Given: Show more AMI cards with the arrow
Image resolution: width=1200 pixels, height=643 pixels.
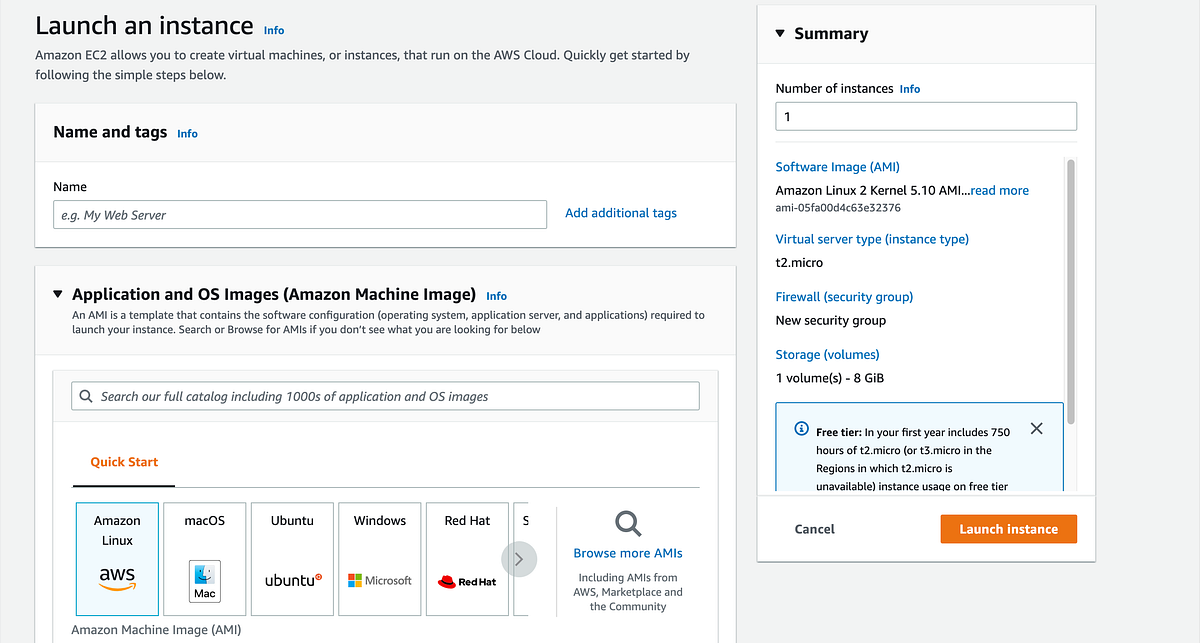Looking at the screenshot, I should [x=520, y=559].
